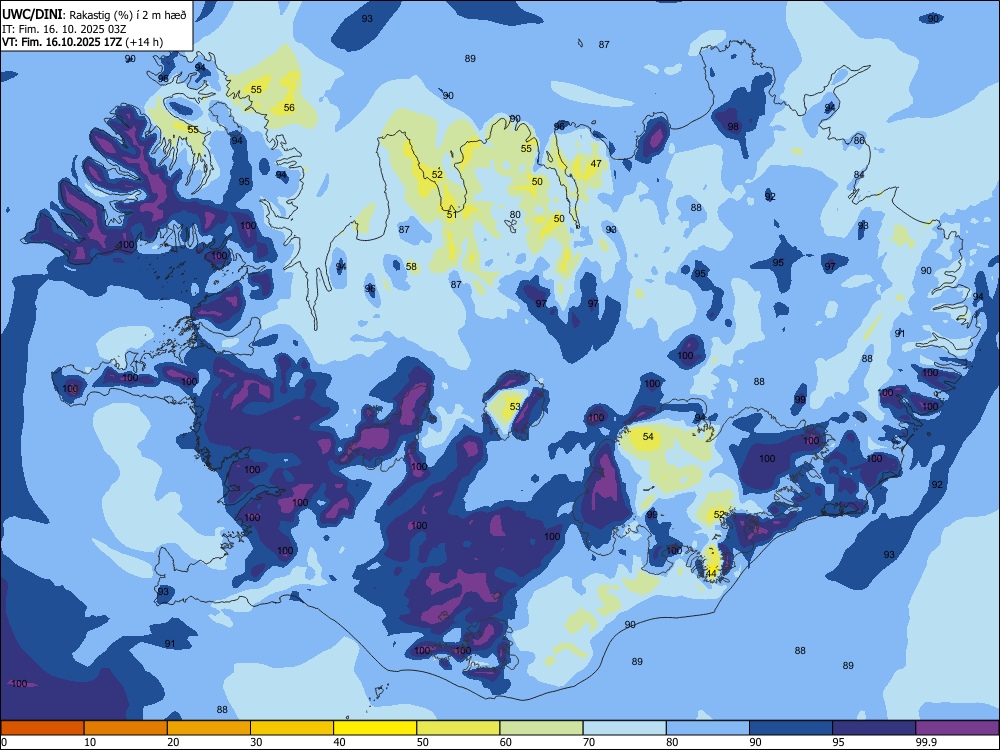Select the '54' humidity value on the map

pos(648,436)
